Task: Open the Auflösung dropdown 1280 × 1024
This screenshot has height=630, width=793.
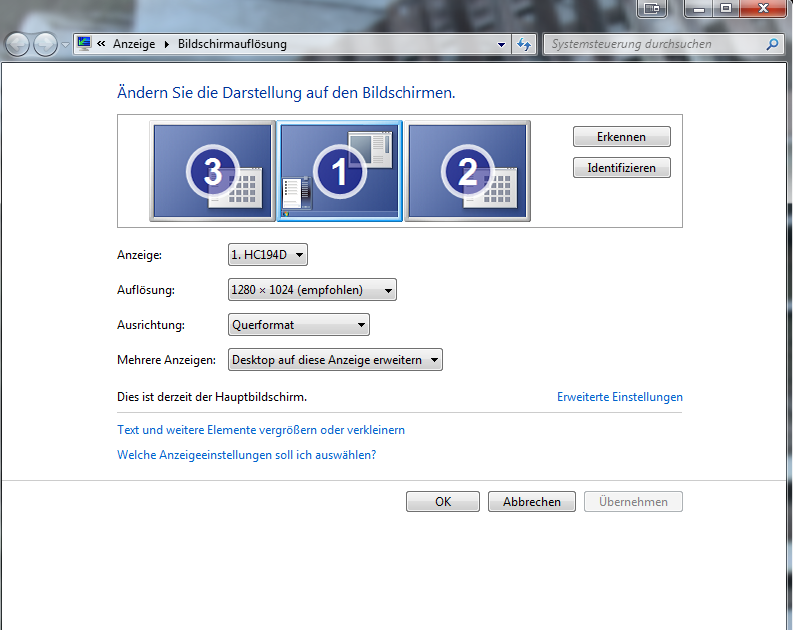Action: coord(312,290)
